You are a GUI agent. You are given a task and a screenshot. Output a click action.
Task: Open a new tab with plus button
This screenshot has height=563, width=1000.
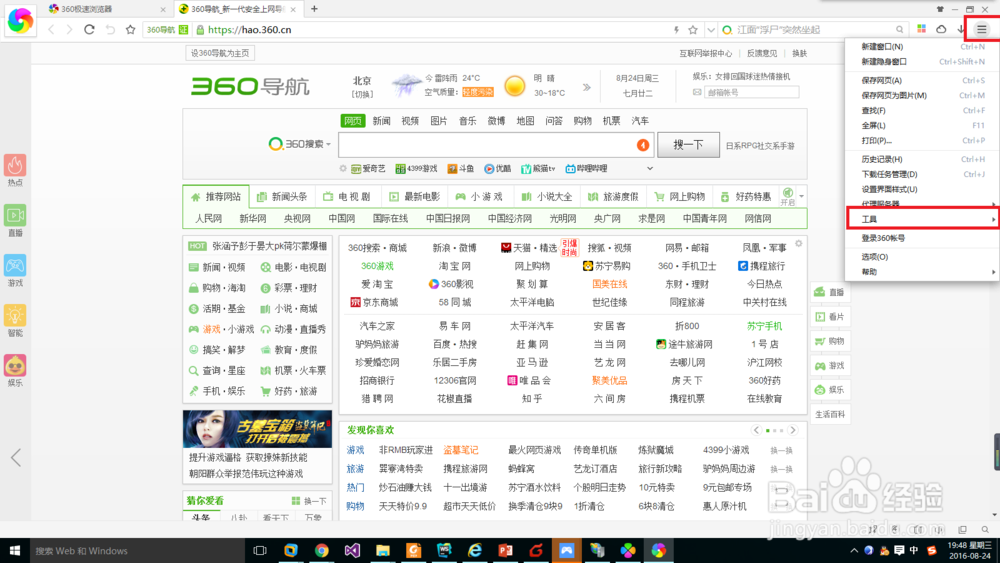point(314,9)
